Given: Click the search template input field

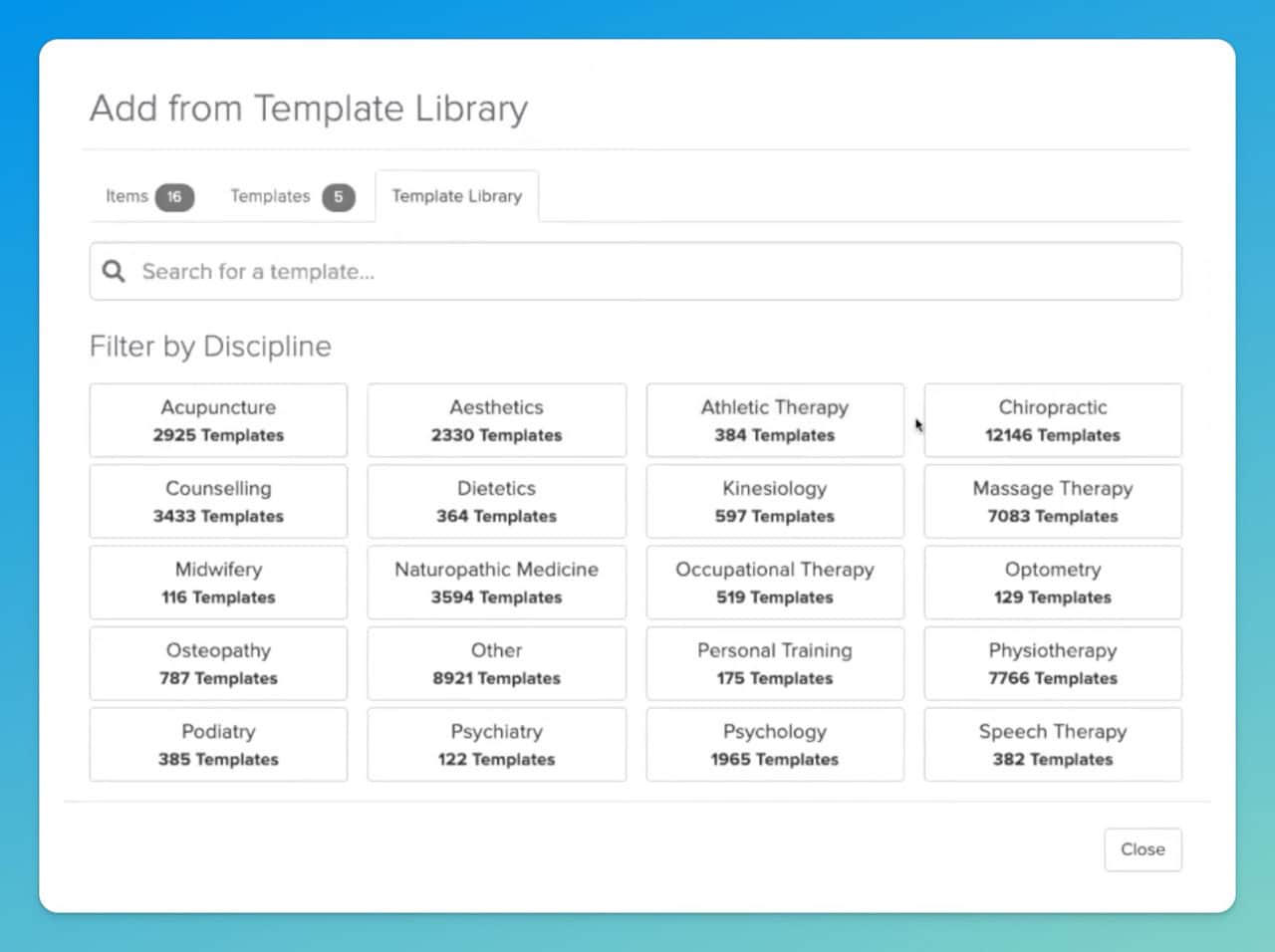Looking at the screenshot, I should click(x=498, y=271).
